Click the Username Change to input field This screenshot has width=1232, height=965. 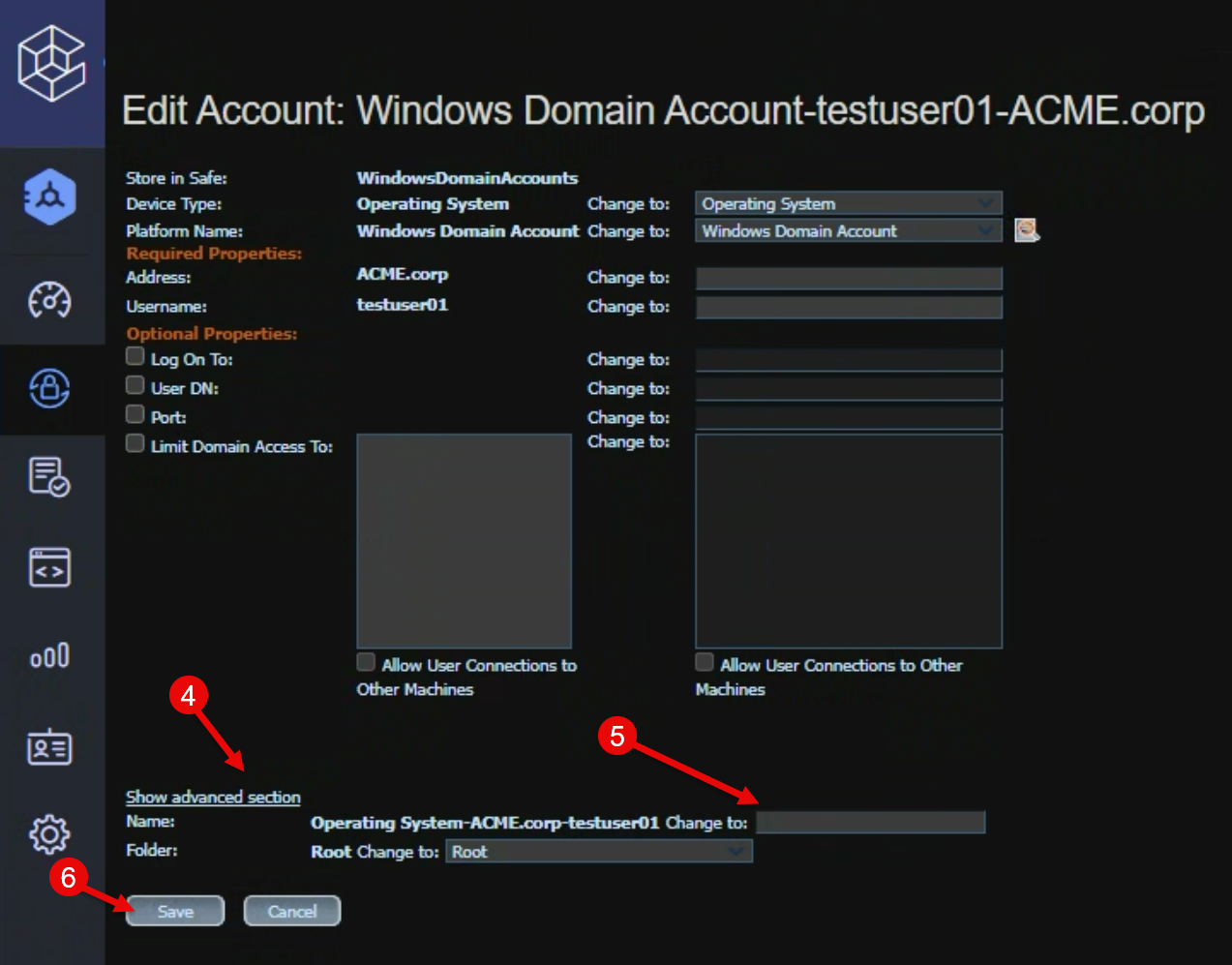pos(849,308)
